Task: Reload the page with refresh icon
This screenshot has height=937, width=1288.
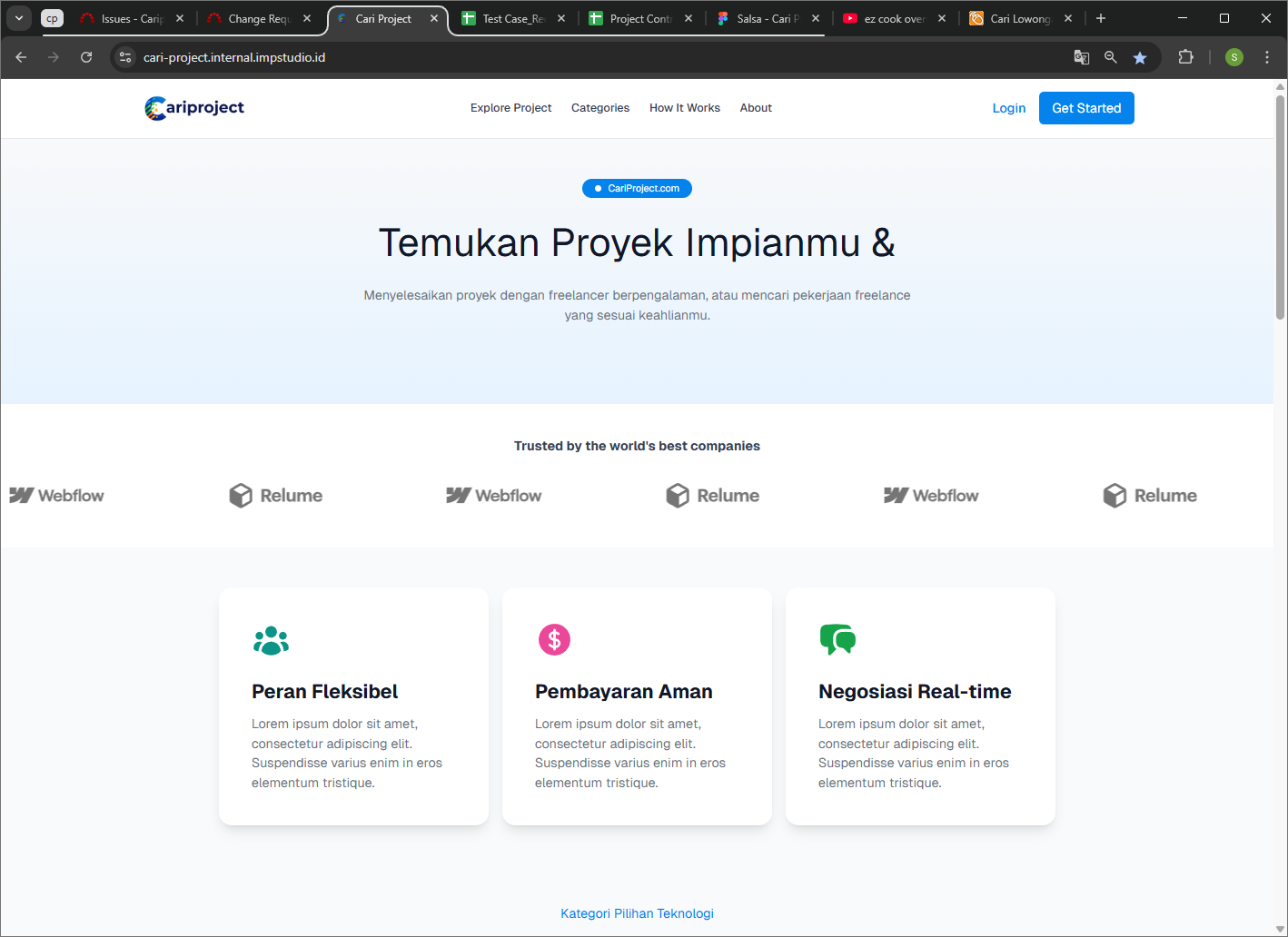Action: (x=86, y=57)
